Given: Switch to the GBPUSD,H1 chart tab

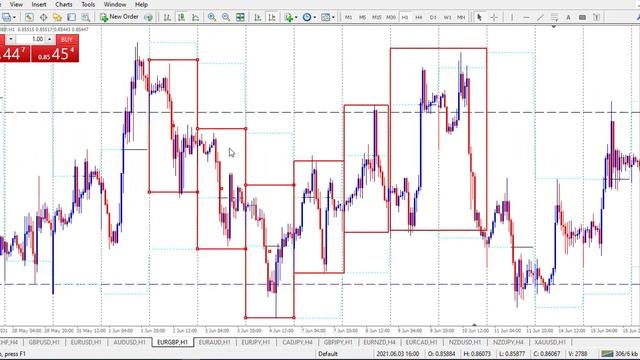Looking at the screenshot, I should tap(44, 342).
